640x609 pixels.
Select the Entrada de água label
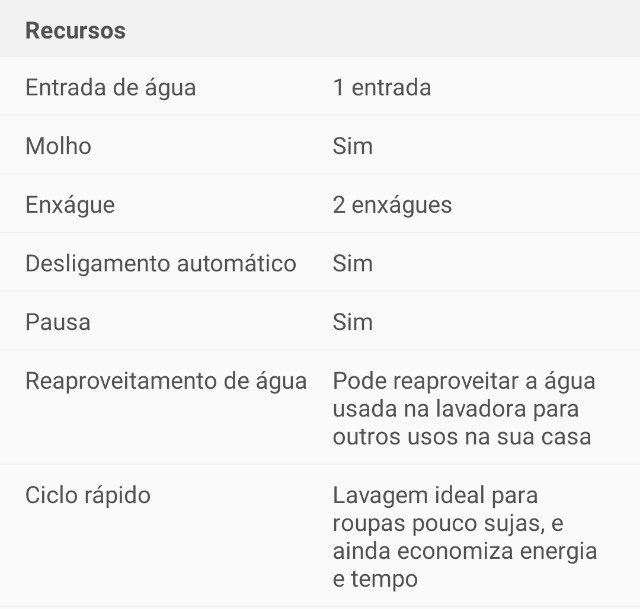[x=111, y=88]
